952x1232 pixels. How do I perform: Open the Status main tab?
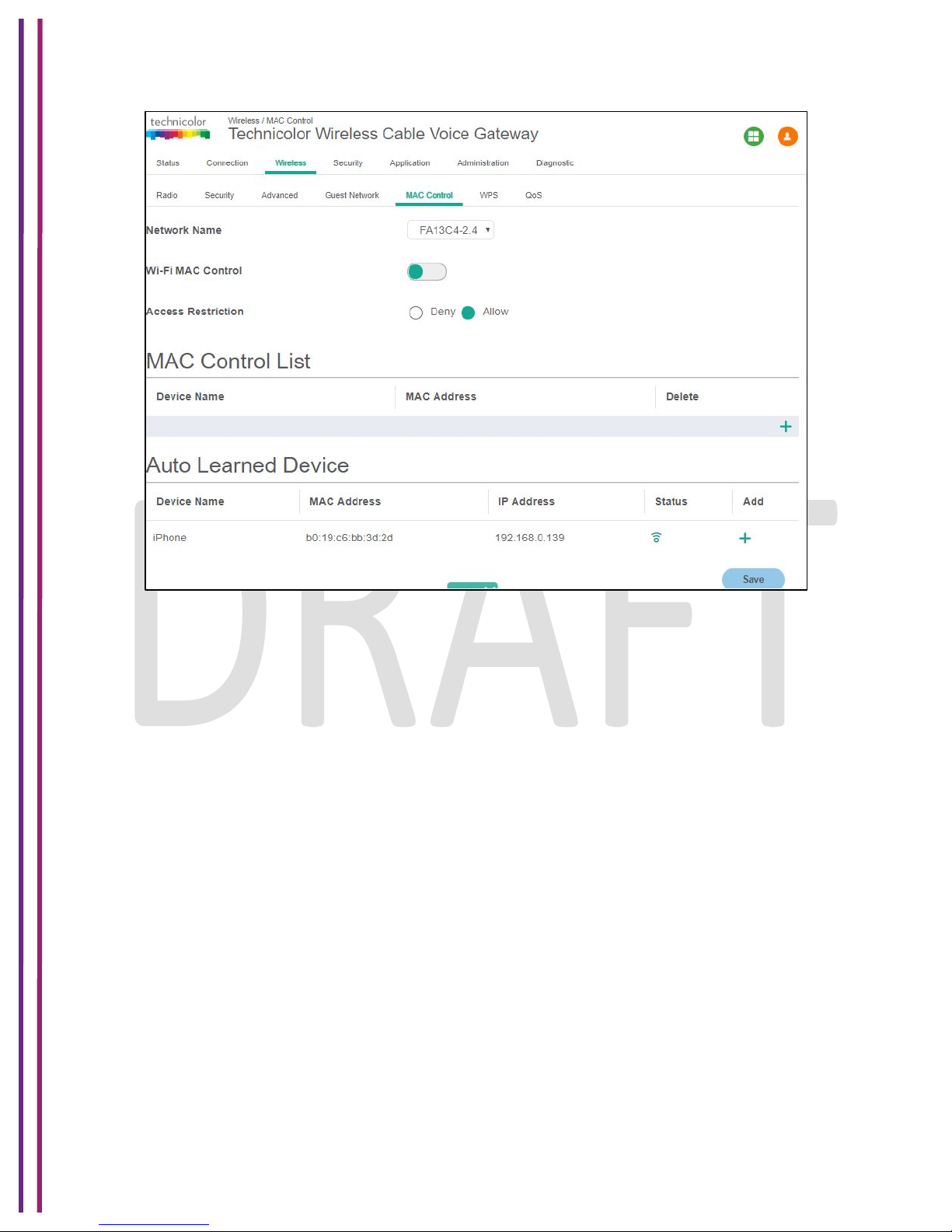[x=168, y=163]
